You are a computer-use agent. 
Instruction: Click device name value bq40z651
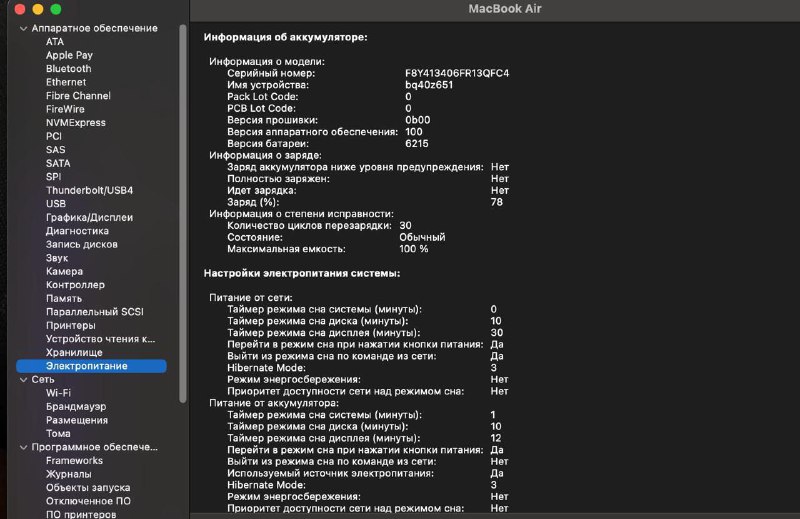pos(429,85)
